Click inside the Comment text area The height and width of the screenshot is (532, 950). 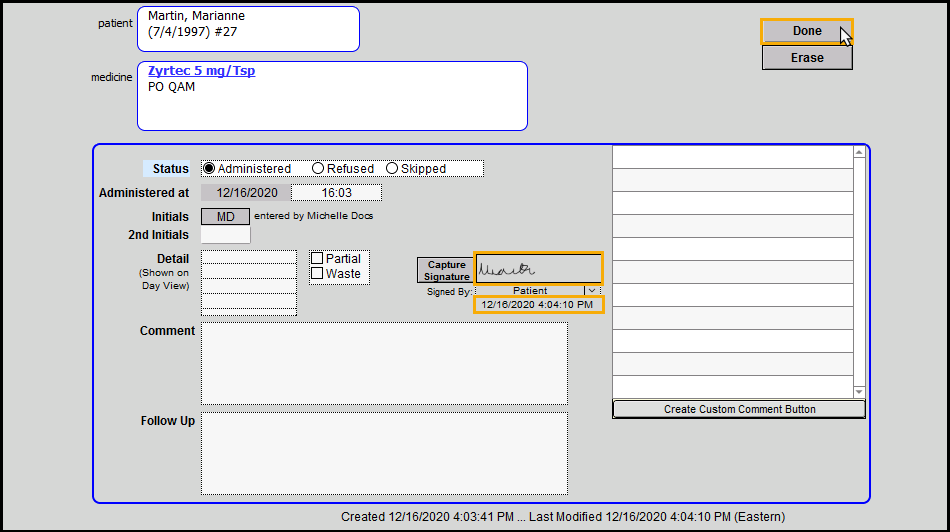coord(384,363)
